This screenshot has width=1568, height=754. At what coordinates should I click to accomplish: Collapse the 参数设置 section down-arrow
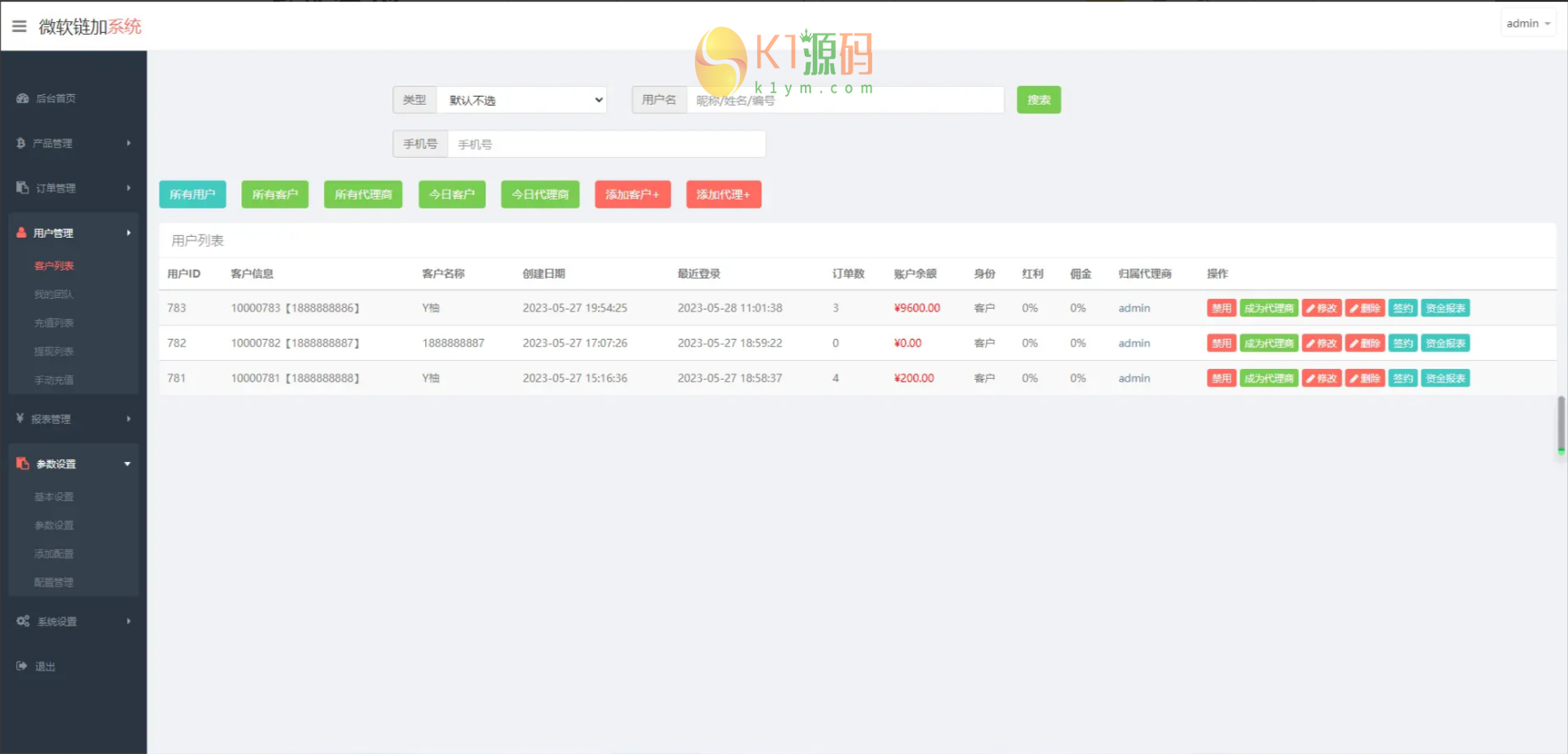click(x=128, y=464)
